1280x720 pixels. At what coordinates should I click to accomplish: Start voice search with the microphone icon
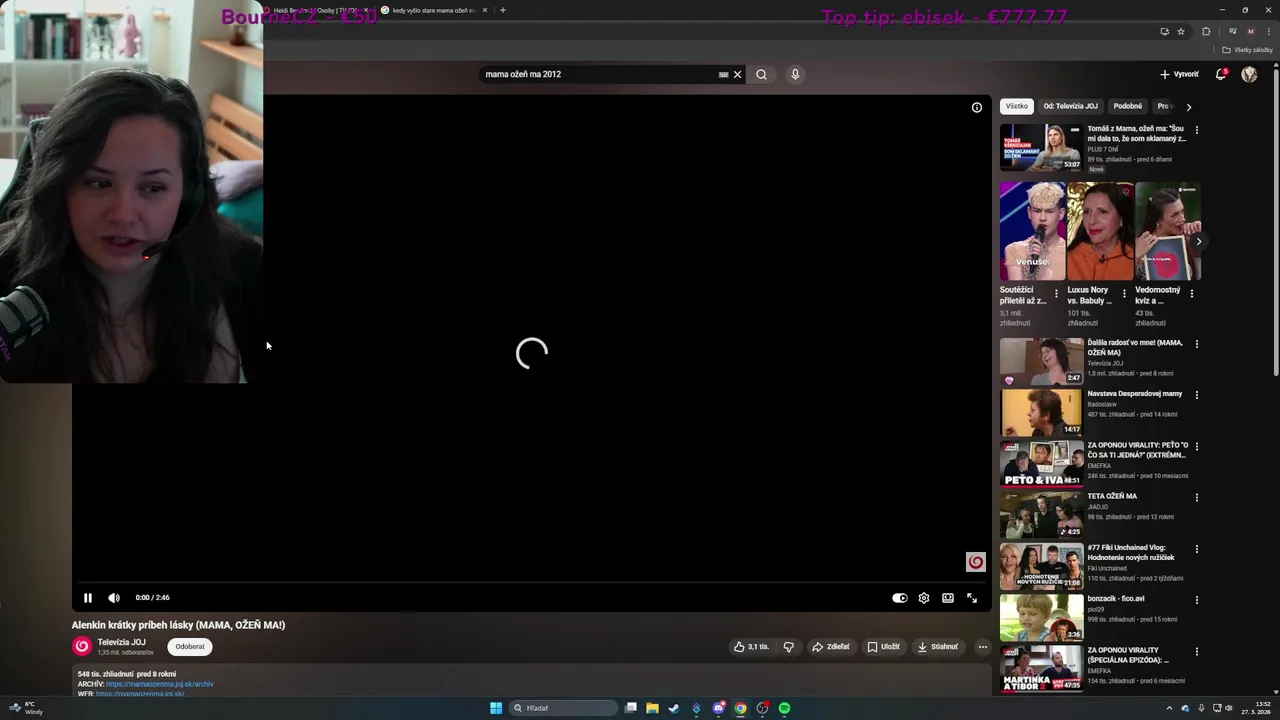[795, 74]
